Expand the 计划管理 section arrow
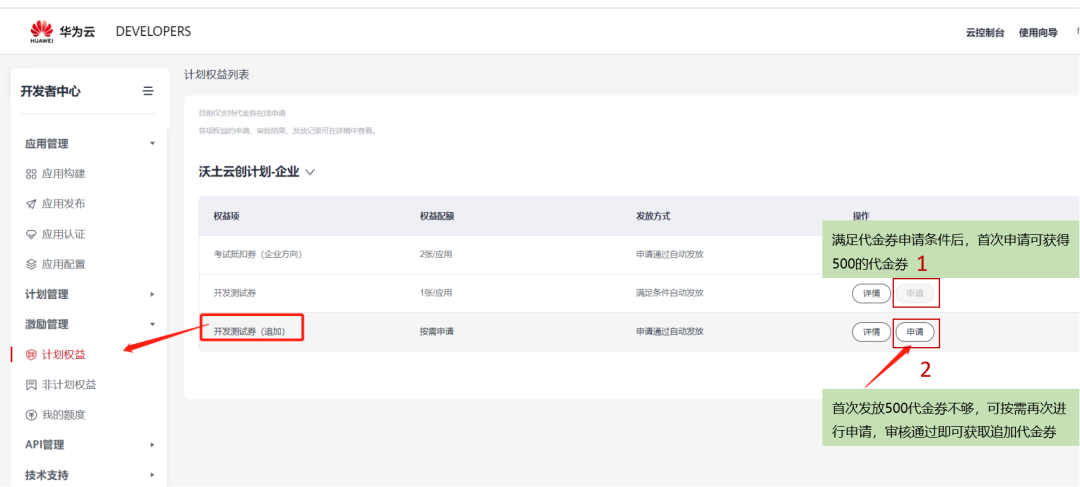The width and height of the screenshot is (1080, 487). [x=152, y=294]
